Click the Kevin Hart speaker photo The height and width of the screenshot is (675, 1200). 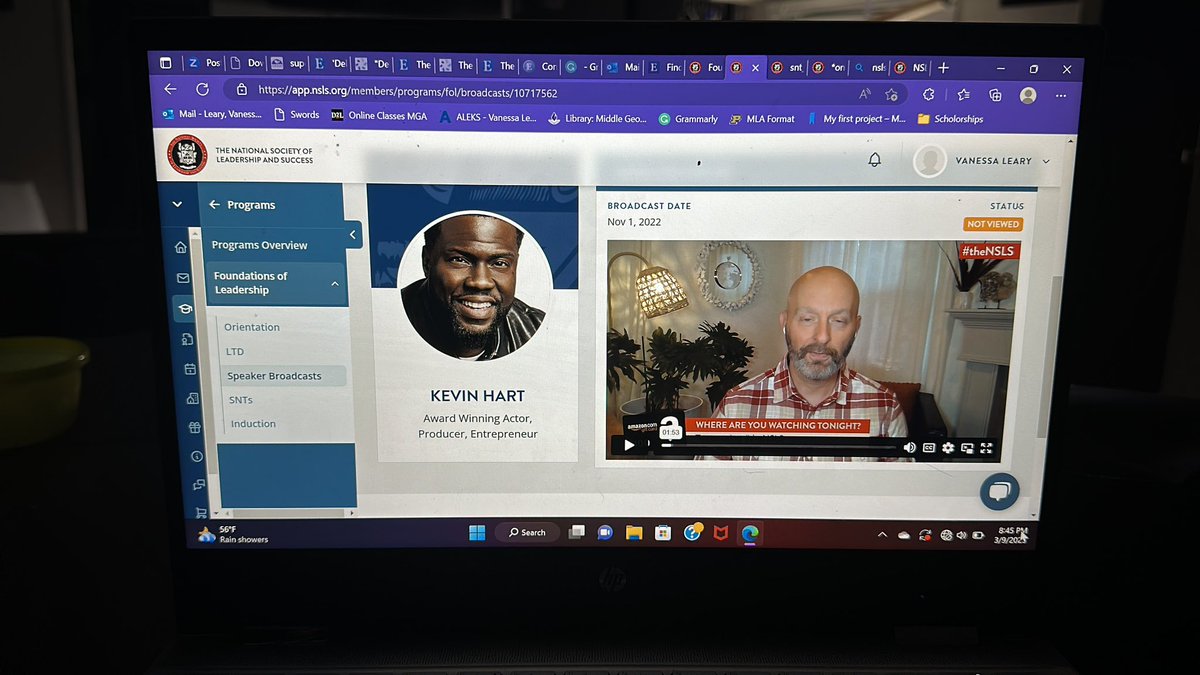475,286
